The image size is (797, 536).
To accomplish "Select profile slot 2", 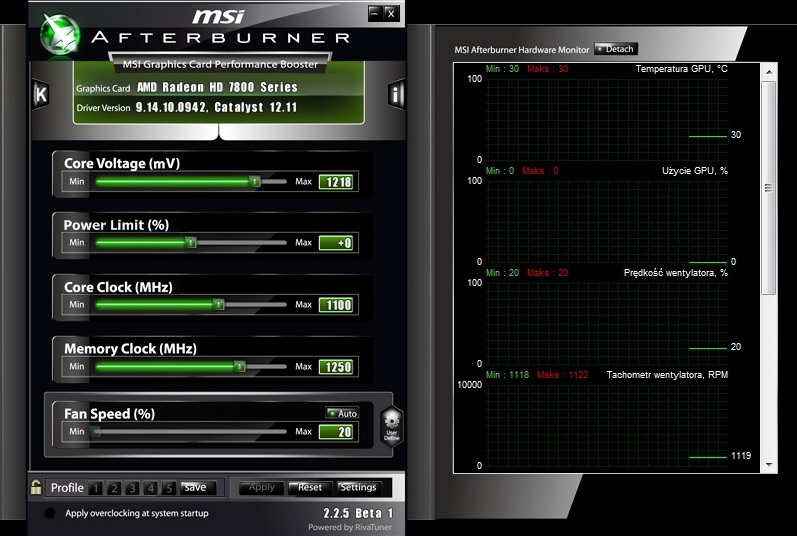I will pyautogui.click(x=114, y=488).
